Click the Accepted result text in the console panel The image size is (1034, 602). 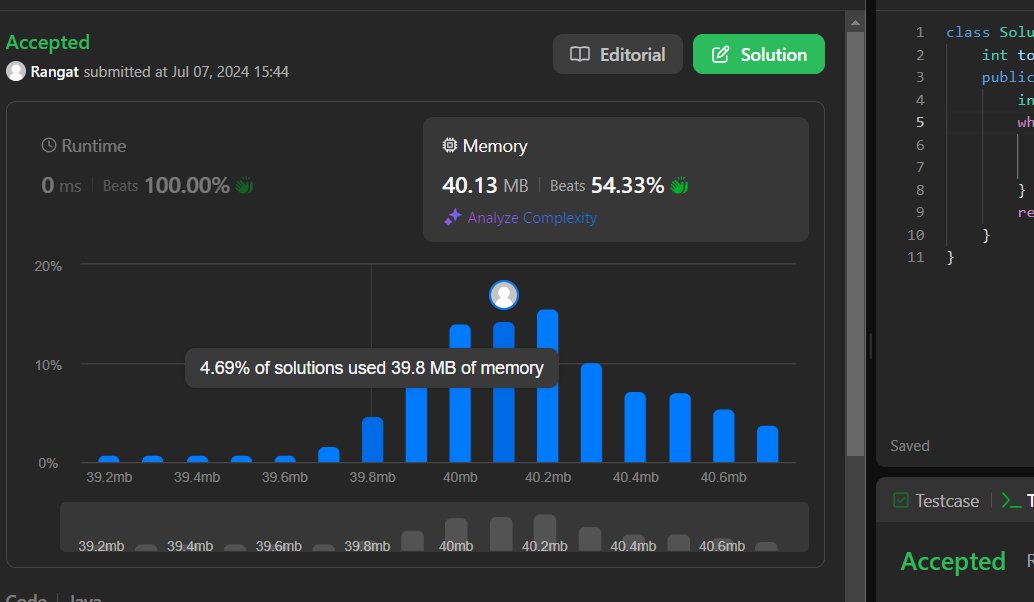pyautogui.click(x=953, y=562)
